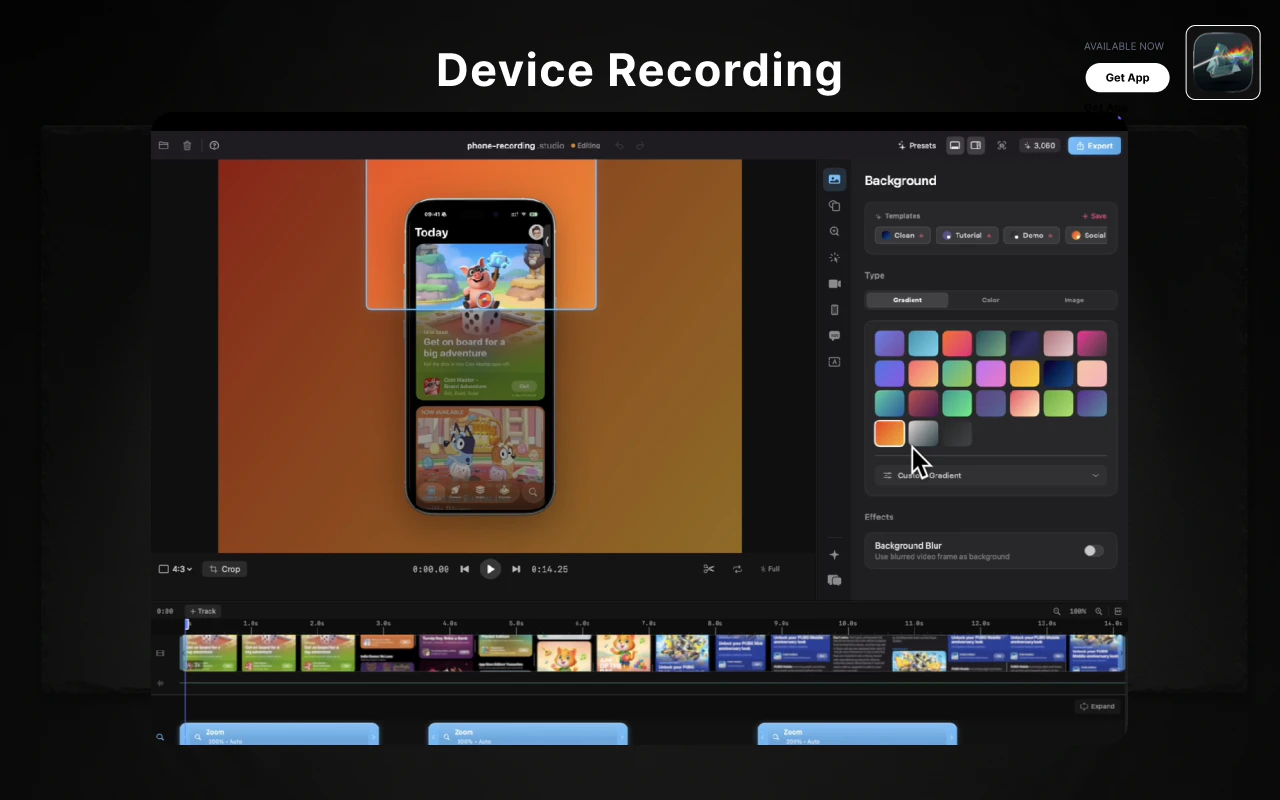Apply the Social template

tap(1087, 236)
